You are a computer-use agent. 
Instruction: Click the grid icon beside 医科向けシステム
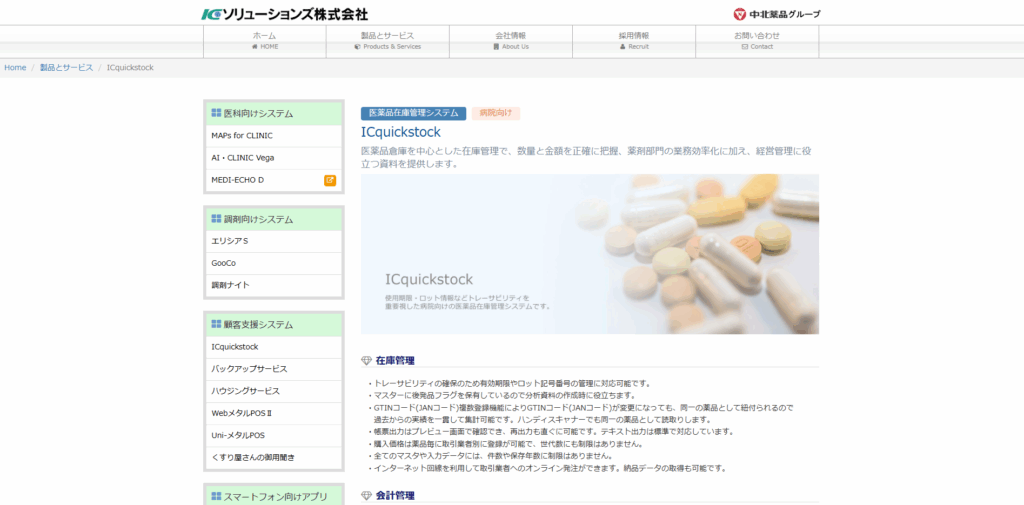(x=216, y=113)
